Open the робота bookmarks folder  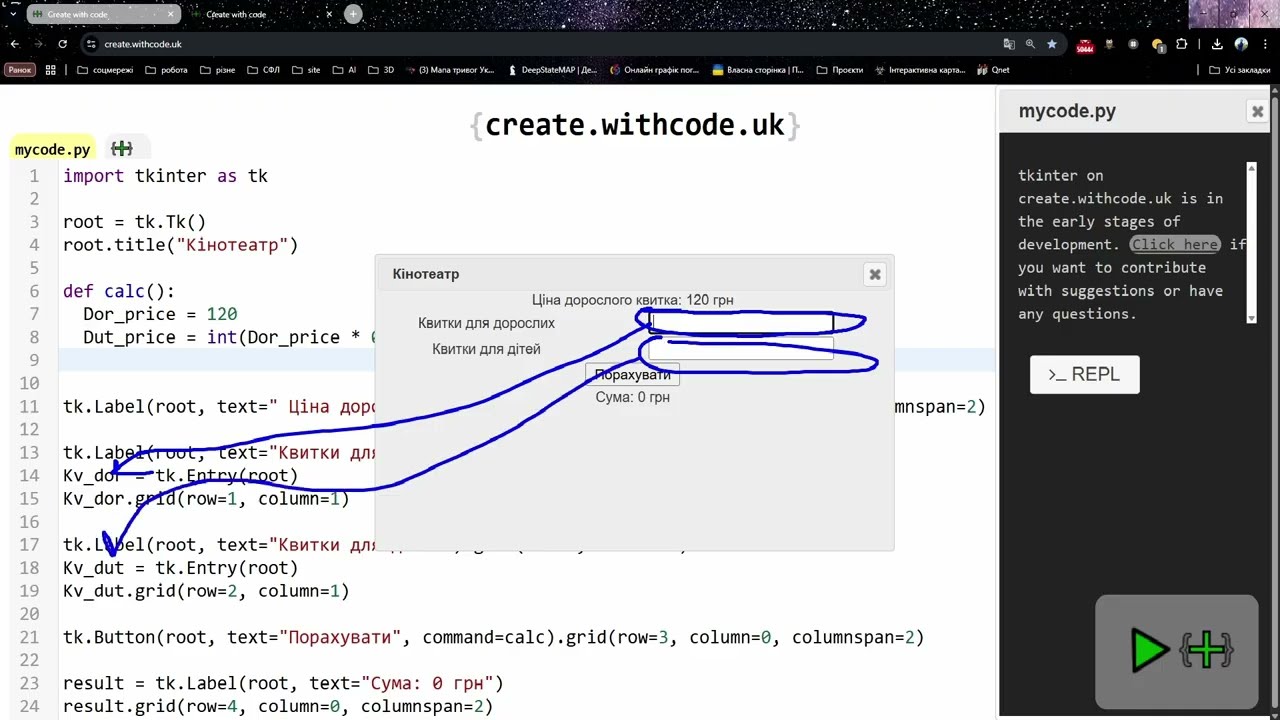[x=166, y=70]
